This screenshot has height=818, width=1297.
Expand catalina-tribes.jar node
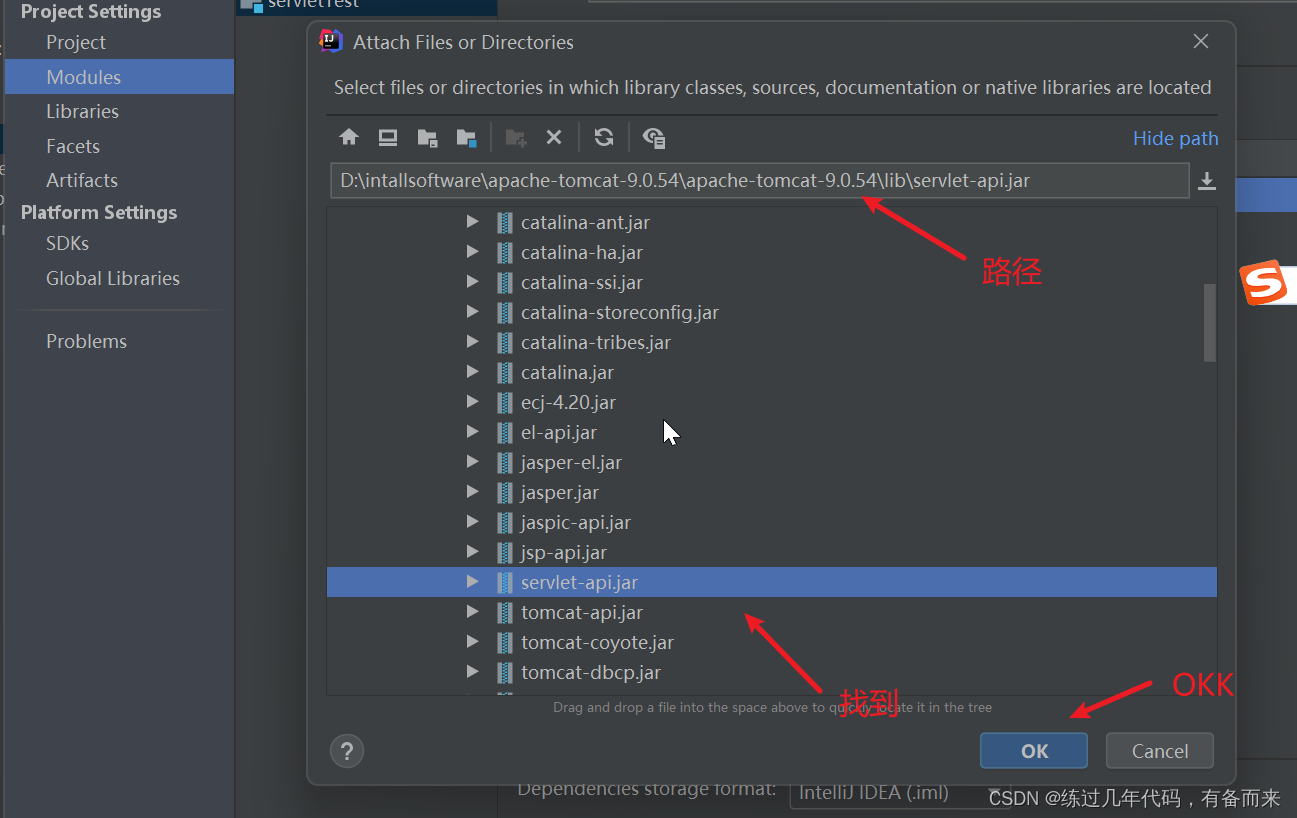click(473, 342)
